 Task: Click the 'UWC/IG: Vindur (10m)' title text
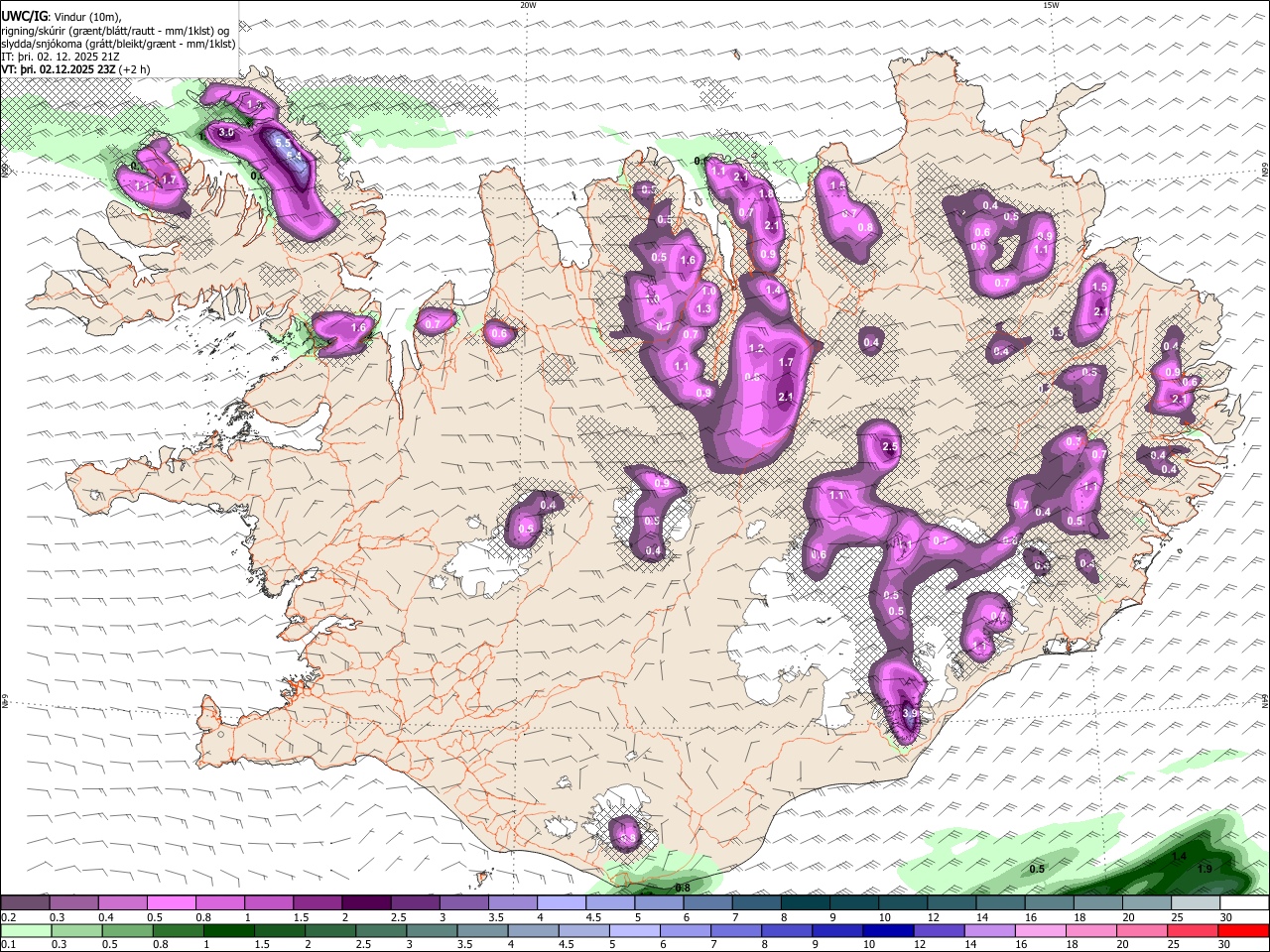(63, 17)
